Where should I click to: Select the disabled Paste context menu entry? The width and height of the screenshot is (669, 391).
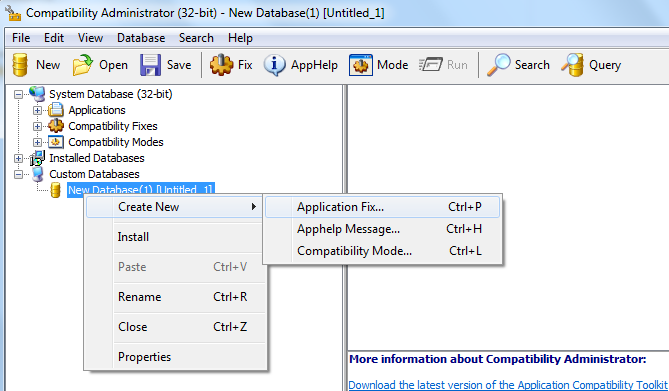[176, 267]
